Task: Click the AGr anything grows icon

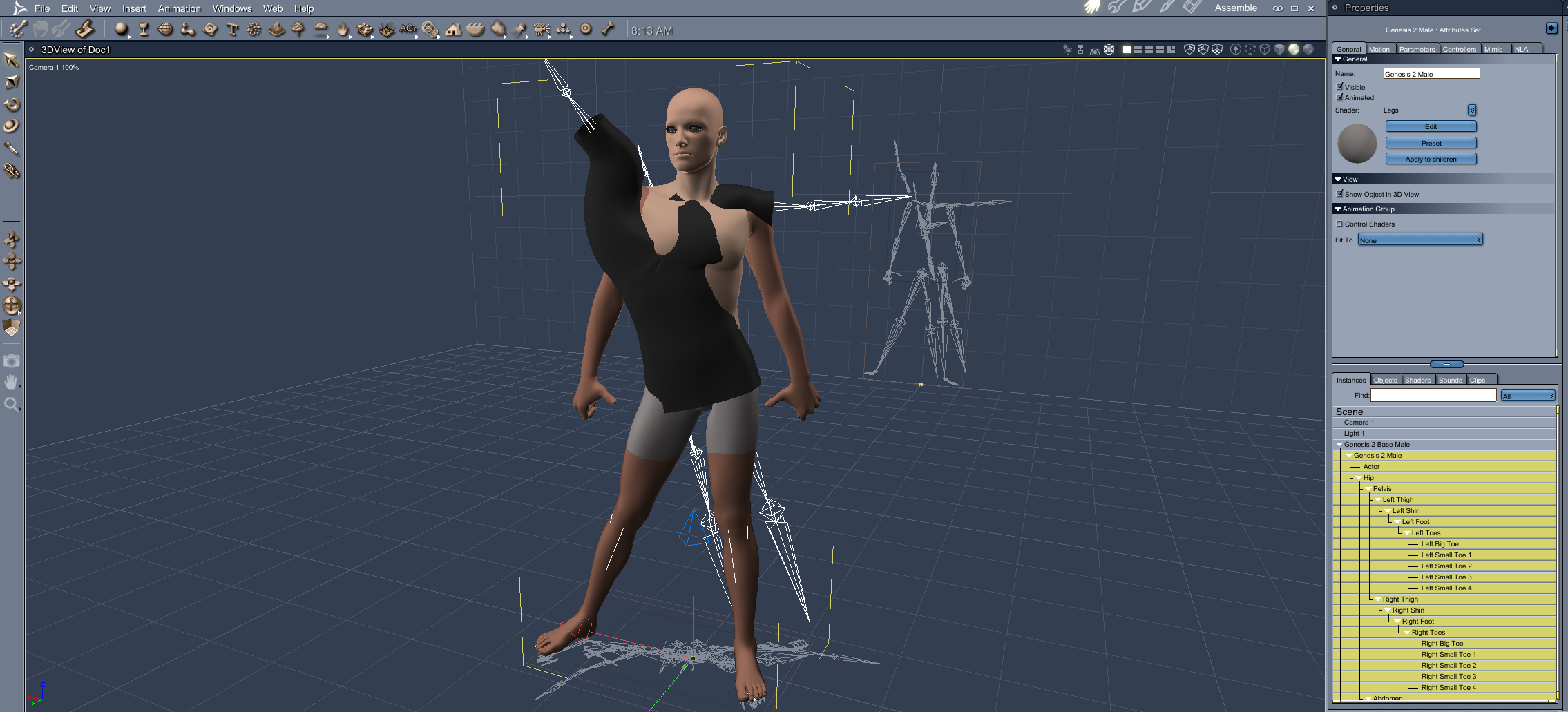Action: pos(408,29)
